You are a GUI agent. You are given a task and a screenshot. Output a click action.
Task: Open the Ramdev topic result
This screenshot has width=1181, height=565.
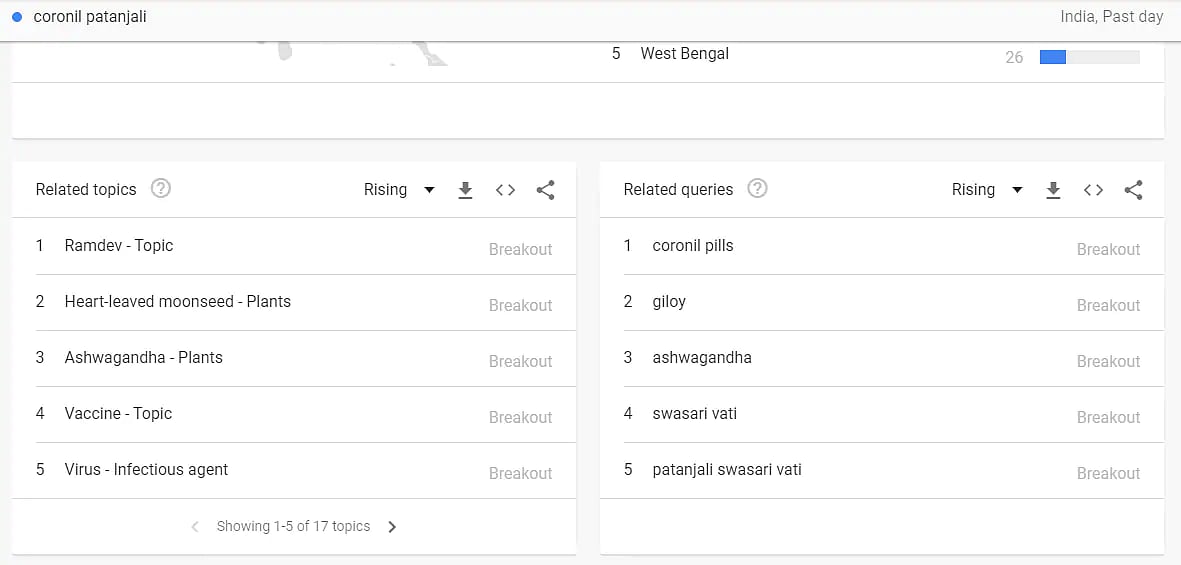pos(119,246)
